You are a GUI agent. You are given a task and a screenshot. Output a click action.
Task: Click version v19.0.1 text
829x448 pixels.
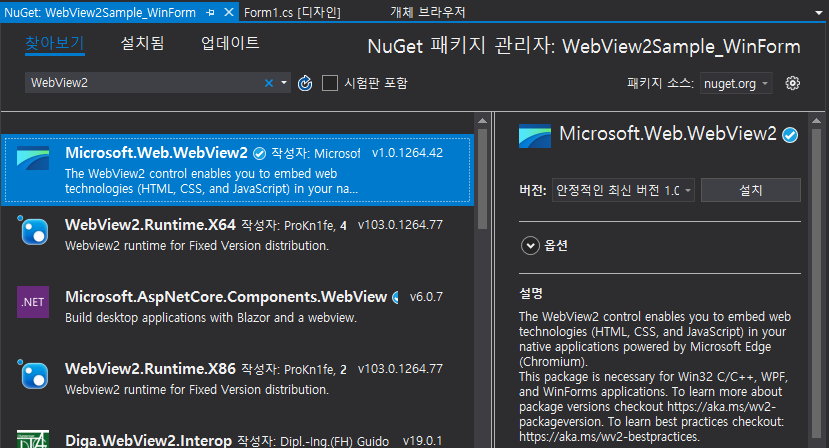click(422, 441)
